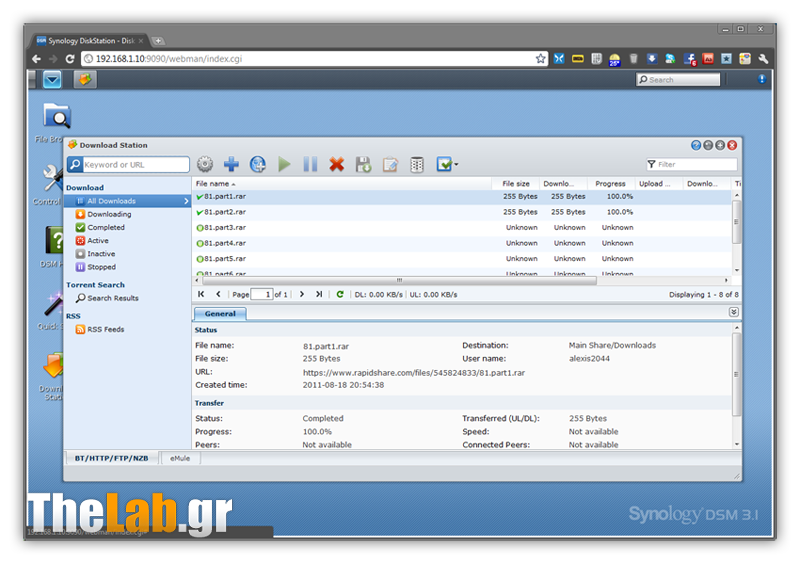Click the floppy disk save icon
Viewport: 800px width, 564px height.
(x=363, y=164)
